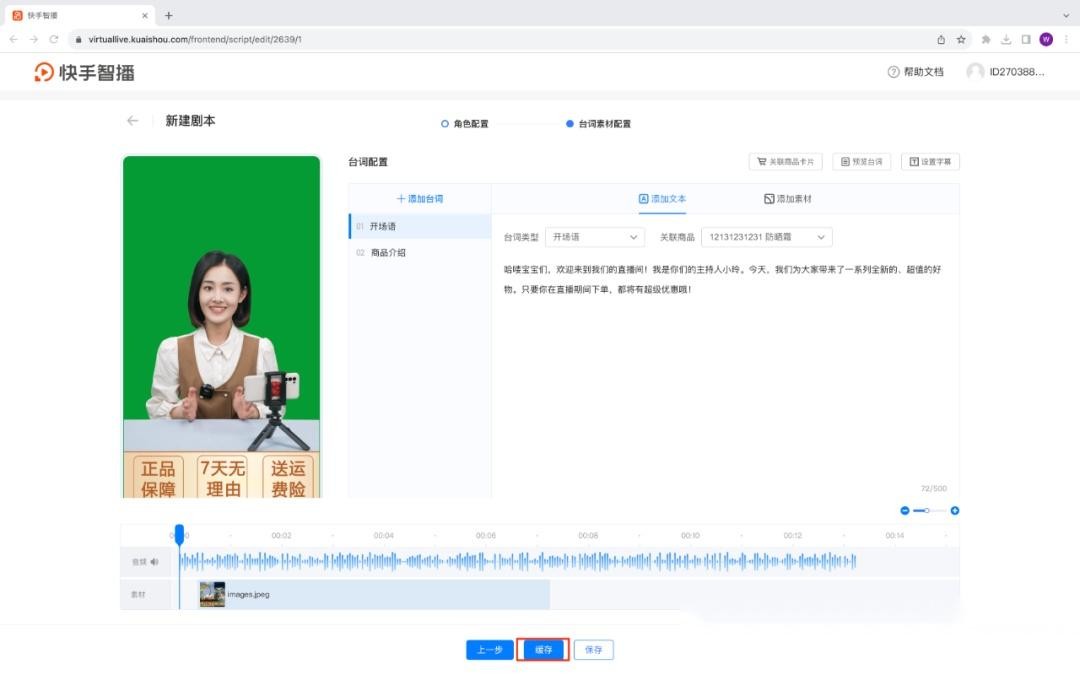This screenshot has height=675, width=1080.
Task: Click the 缓存 button
Action: click(543, 650)
